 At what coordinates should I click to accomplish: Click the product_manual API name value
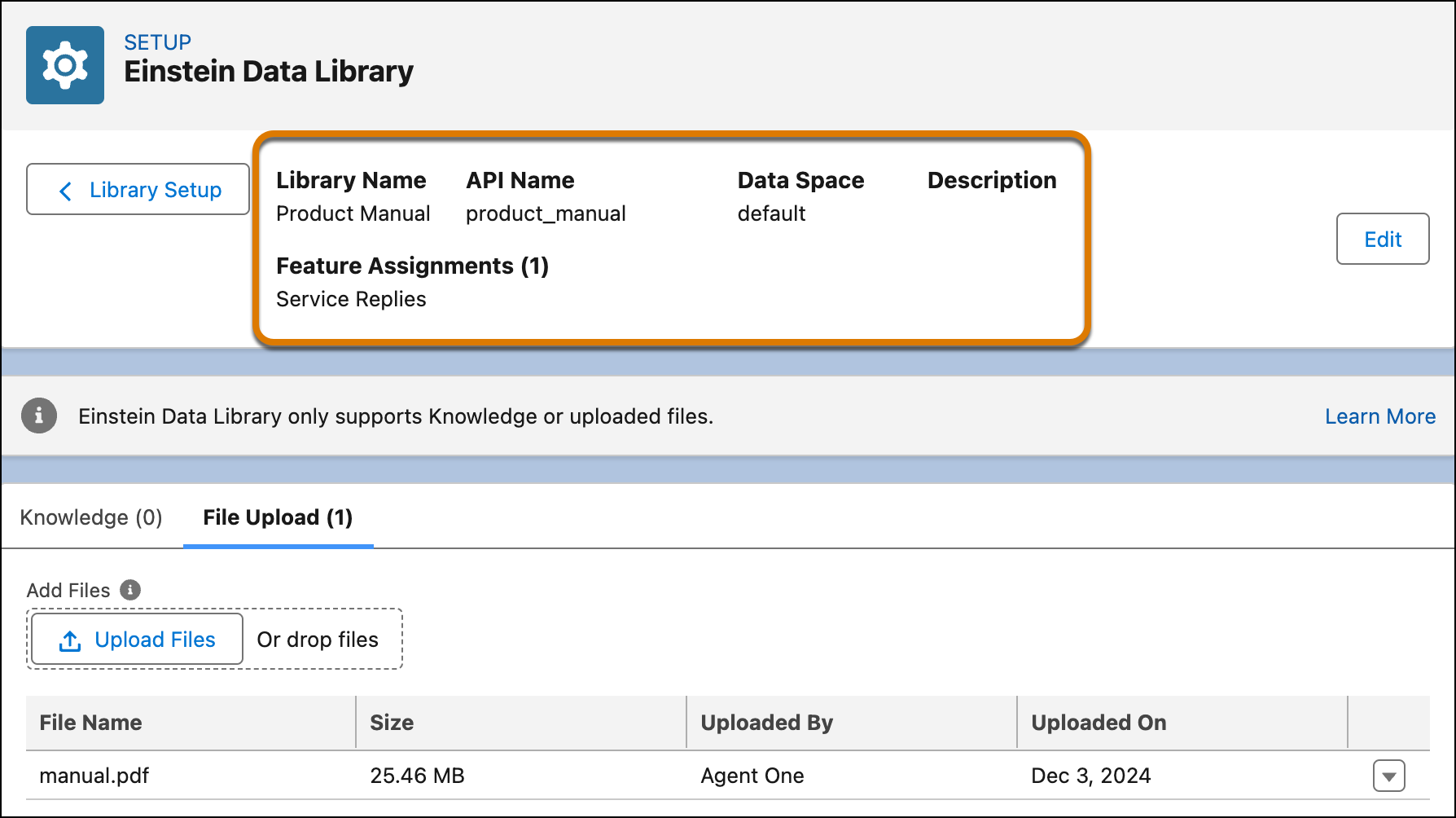point(546,214)
